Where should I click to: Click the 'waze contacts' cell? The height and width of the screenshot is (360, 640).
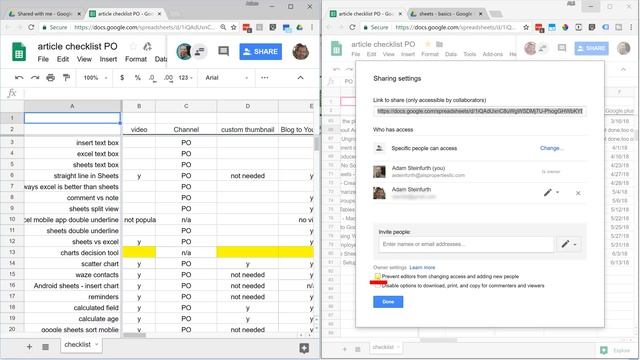coord(72,275)
